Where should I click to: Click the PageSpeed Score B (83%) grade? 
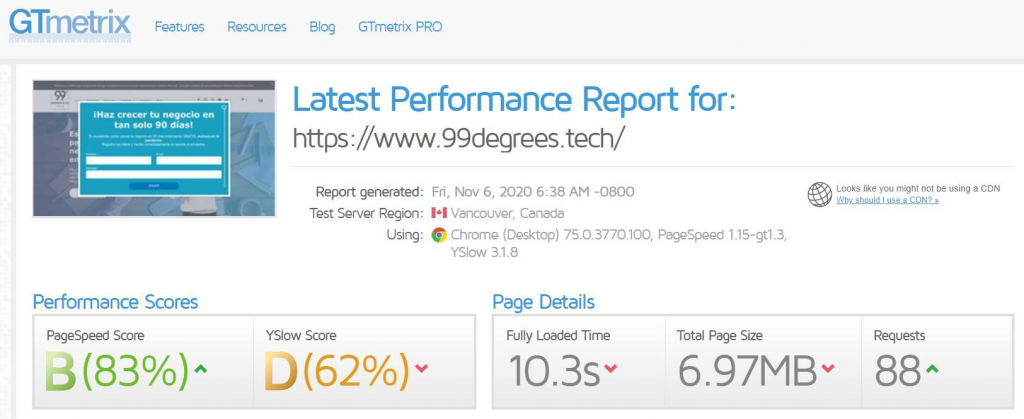pyautogui.click(x=117, y=371)
